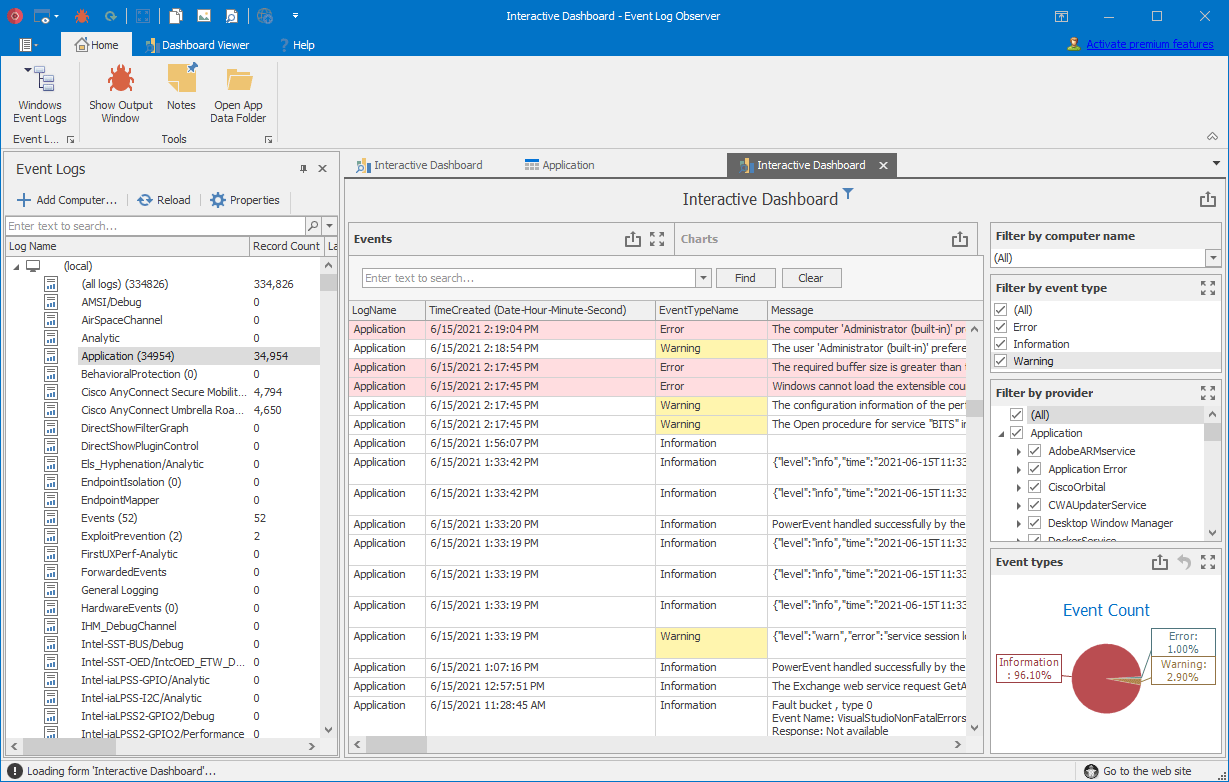The image size is (1229, 782).
Task: Click the undo arrow in Event types
Action: [x=1184, y=562]
